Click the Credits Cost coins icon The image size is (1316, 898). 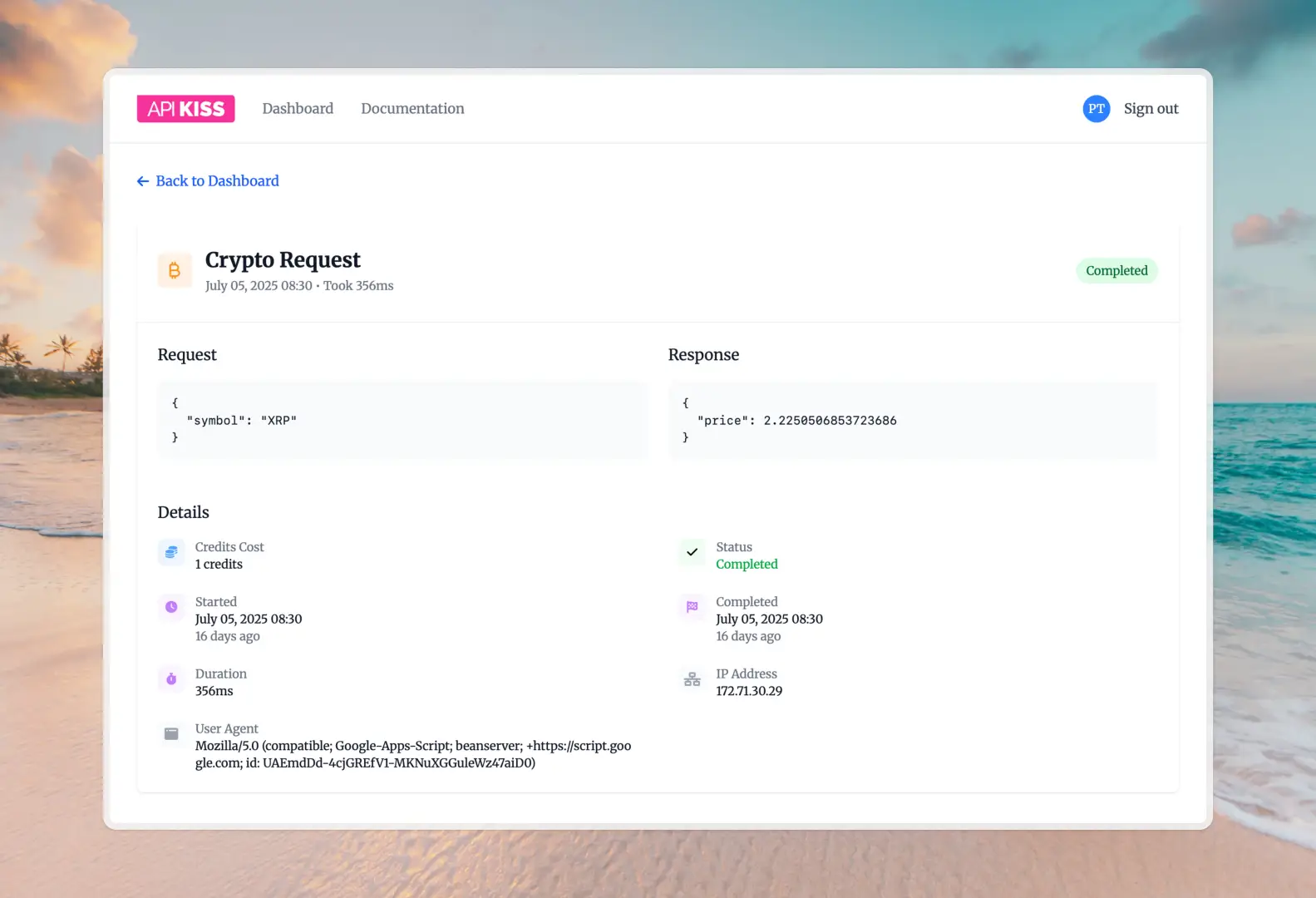(171, 552)
